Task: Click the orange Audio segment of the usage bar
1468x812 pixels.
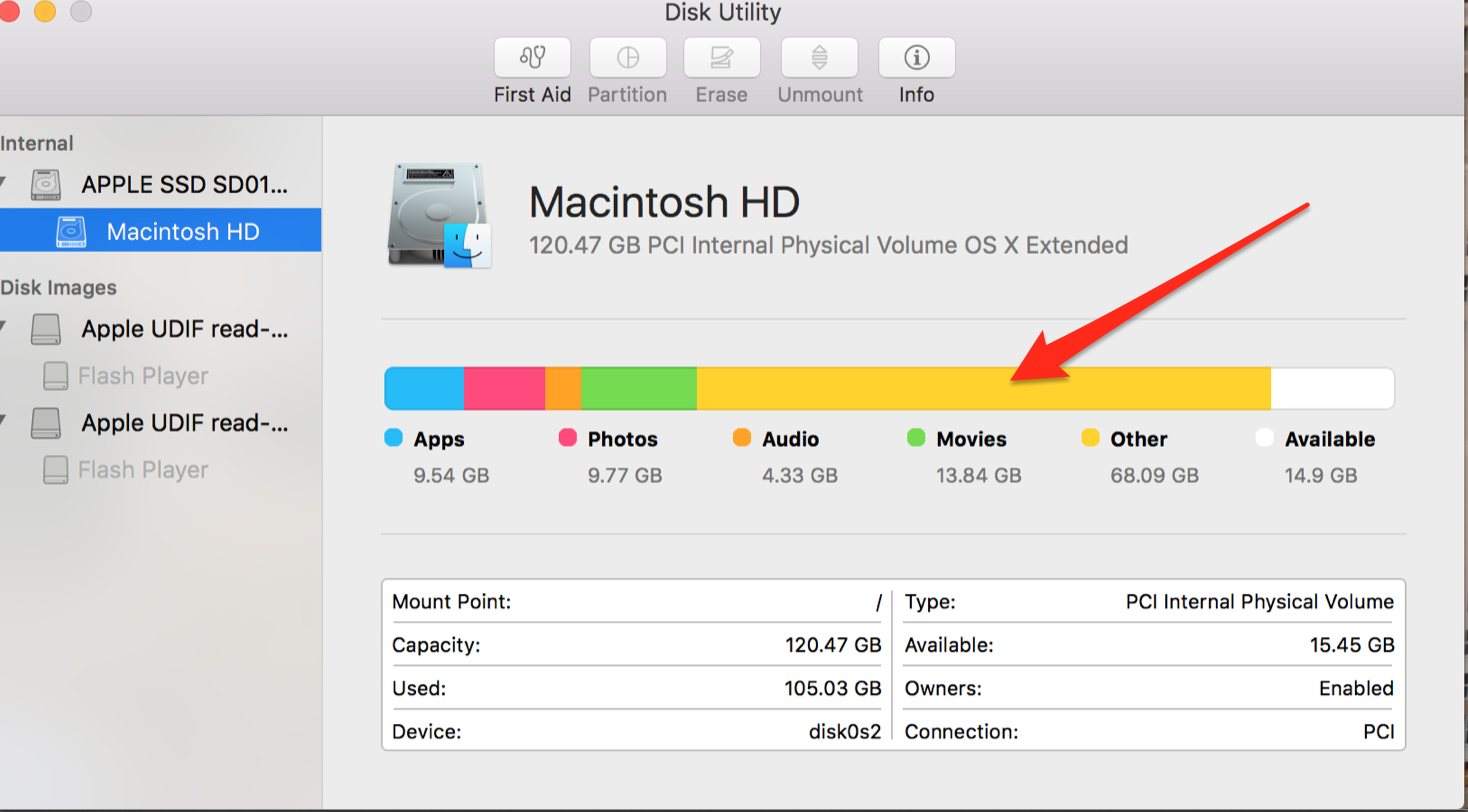Action: [563, 388]
